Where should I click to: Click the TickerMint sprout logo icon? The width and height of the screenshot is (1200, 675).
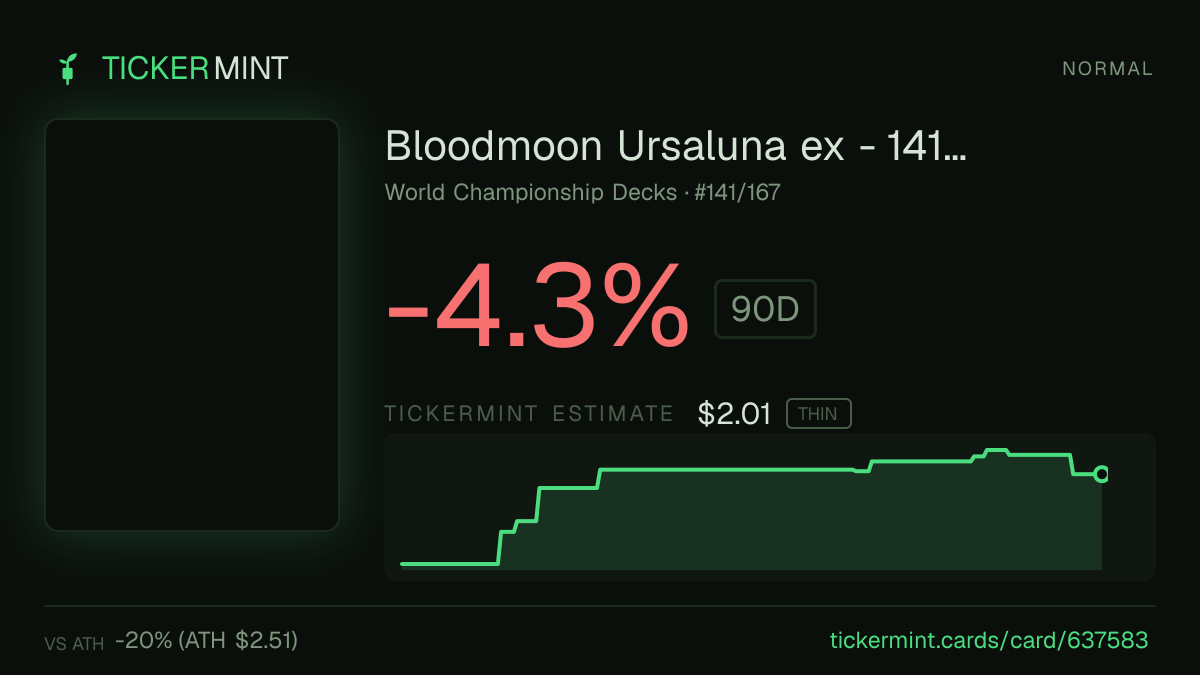pos(68,69)
